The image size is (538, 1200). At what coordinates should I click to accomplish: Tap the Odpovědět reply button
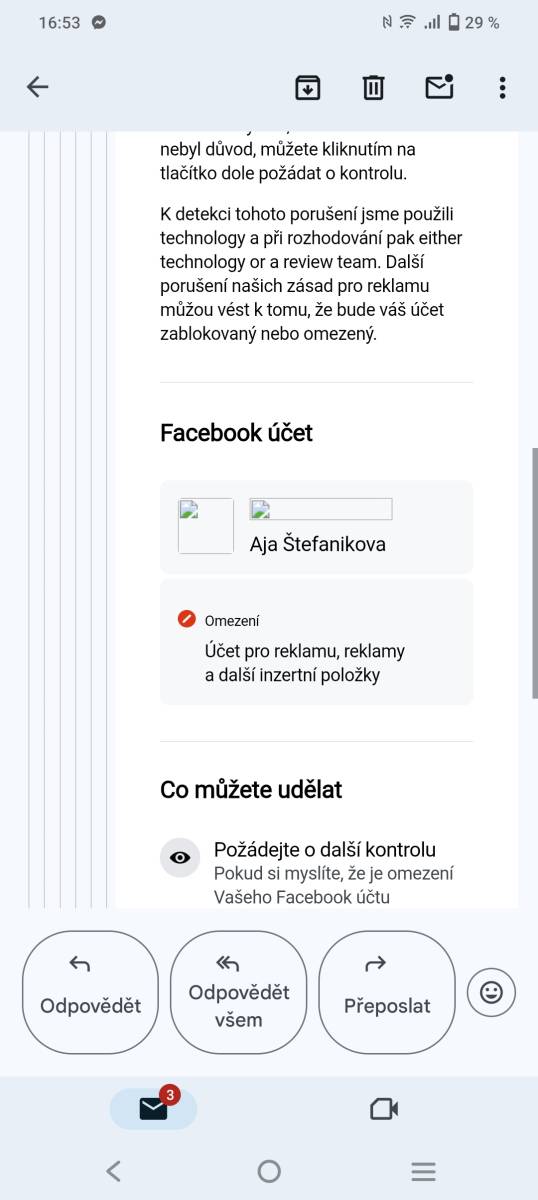click(x=90, y=992)
